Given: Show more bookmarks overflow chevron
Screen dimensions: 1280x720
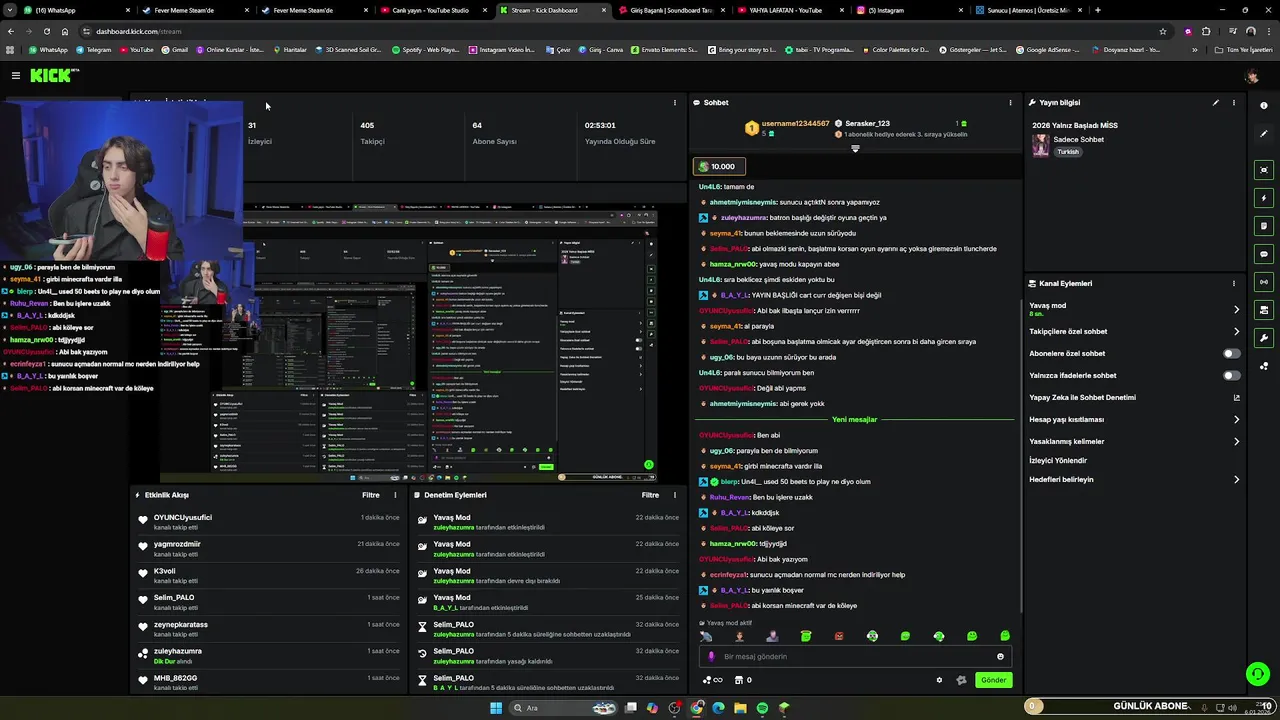Looking at the screenshot, I should (1194, 49).
